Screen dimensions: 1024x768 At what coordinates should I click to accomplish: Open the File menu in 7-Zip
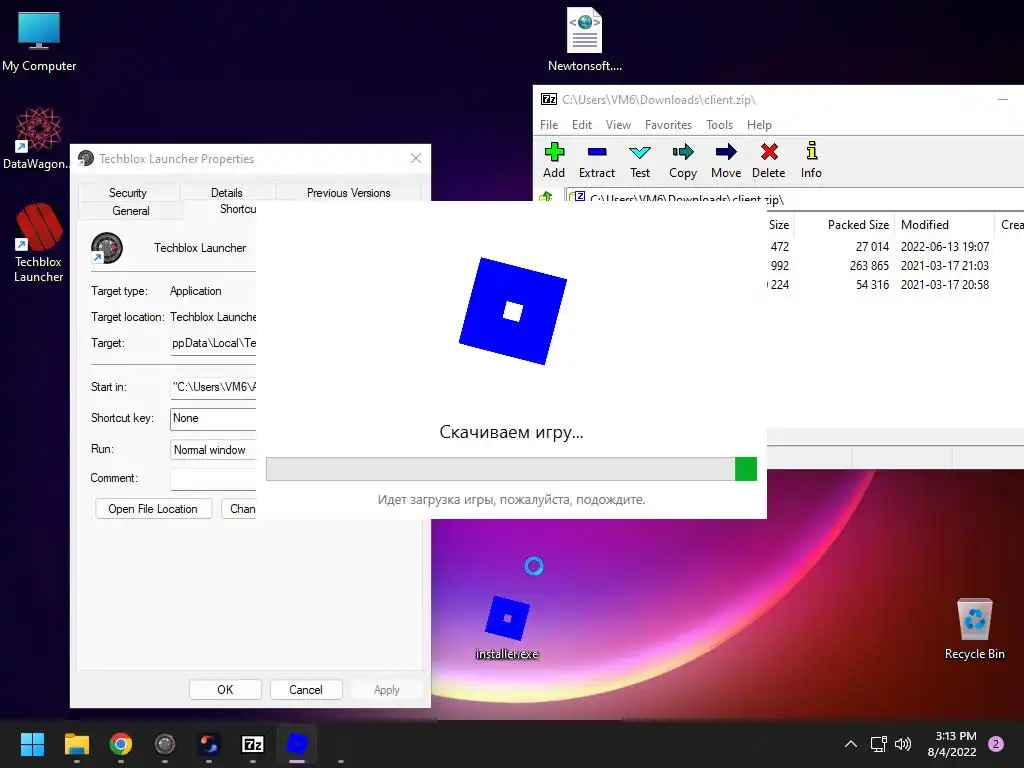tap(549, 125)
